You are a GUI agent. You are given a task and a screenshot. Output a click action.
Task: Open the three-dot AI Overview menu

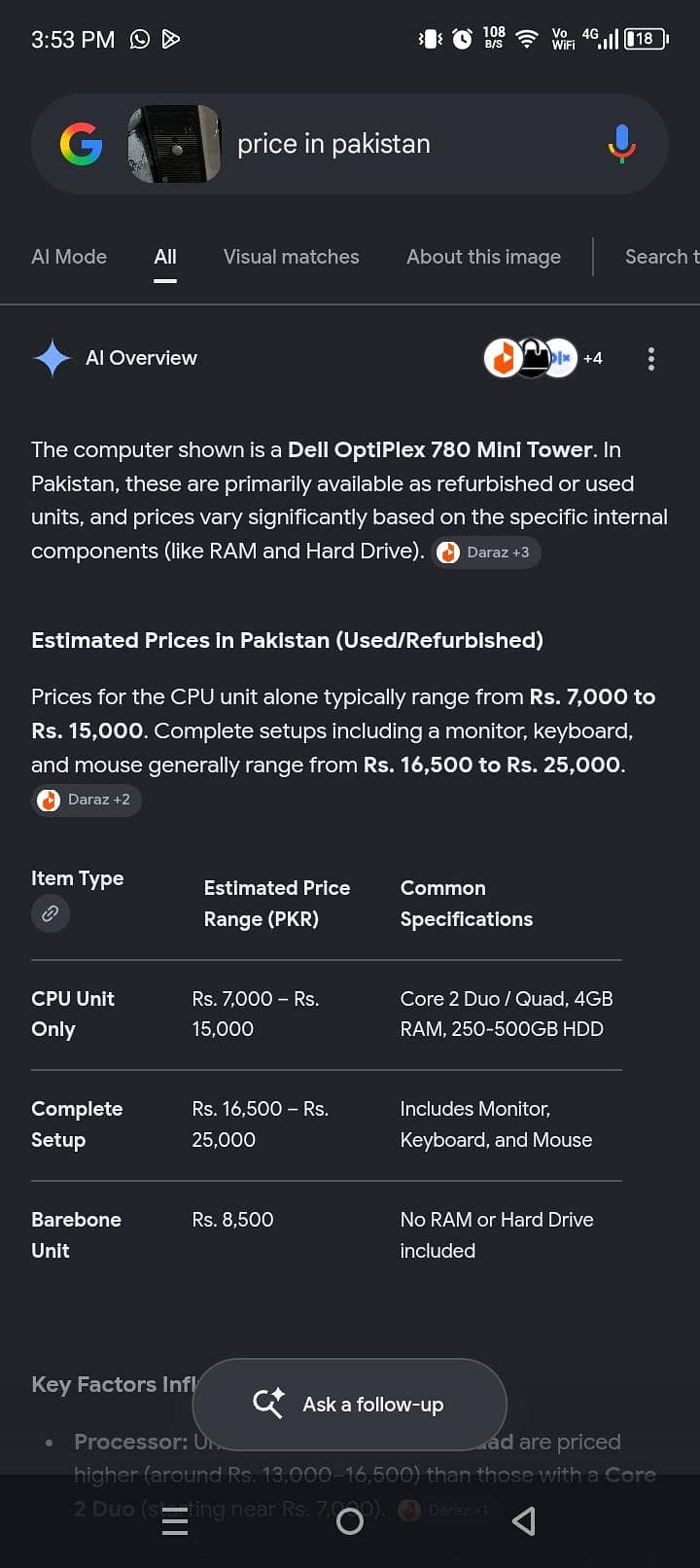coord(651,359)
